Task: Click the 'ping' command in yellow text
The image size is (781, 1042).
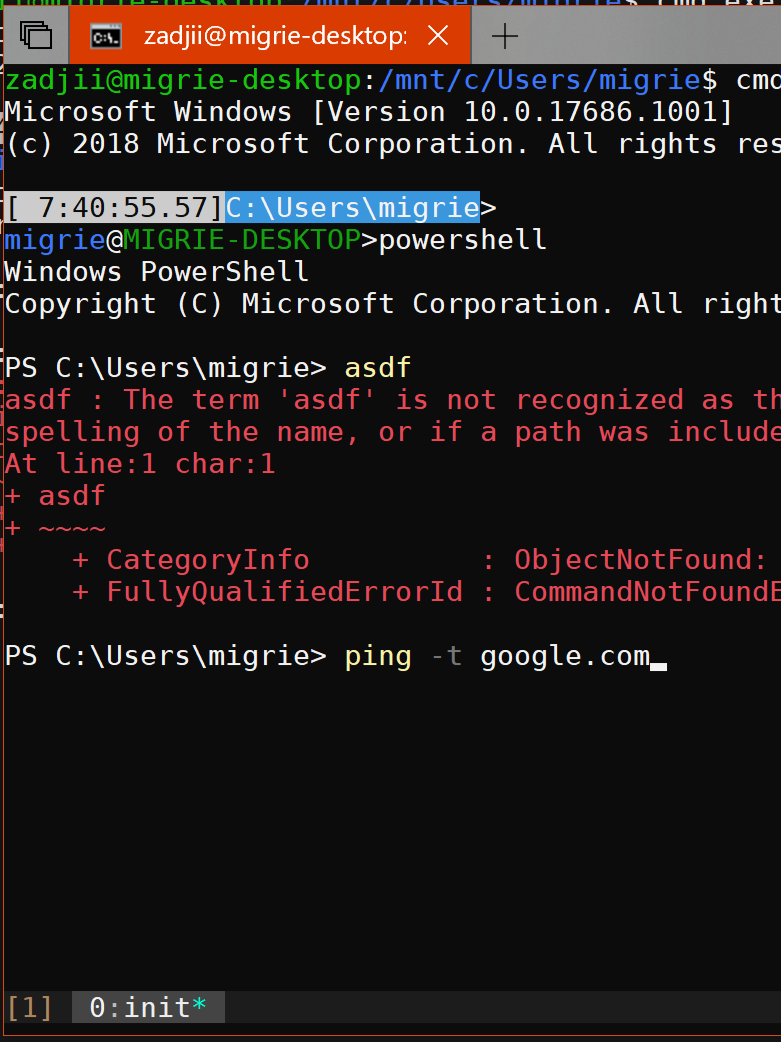Action: coord(378,656)
